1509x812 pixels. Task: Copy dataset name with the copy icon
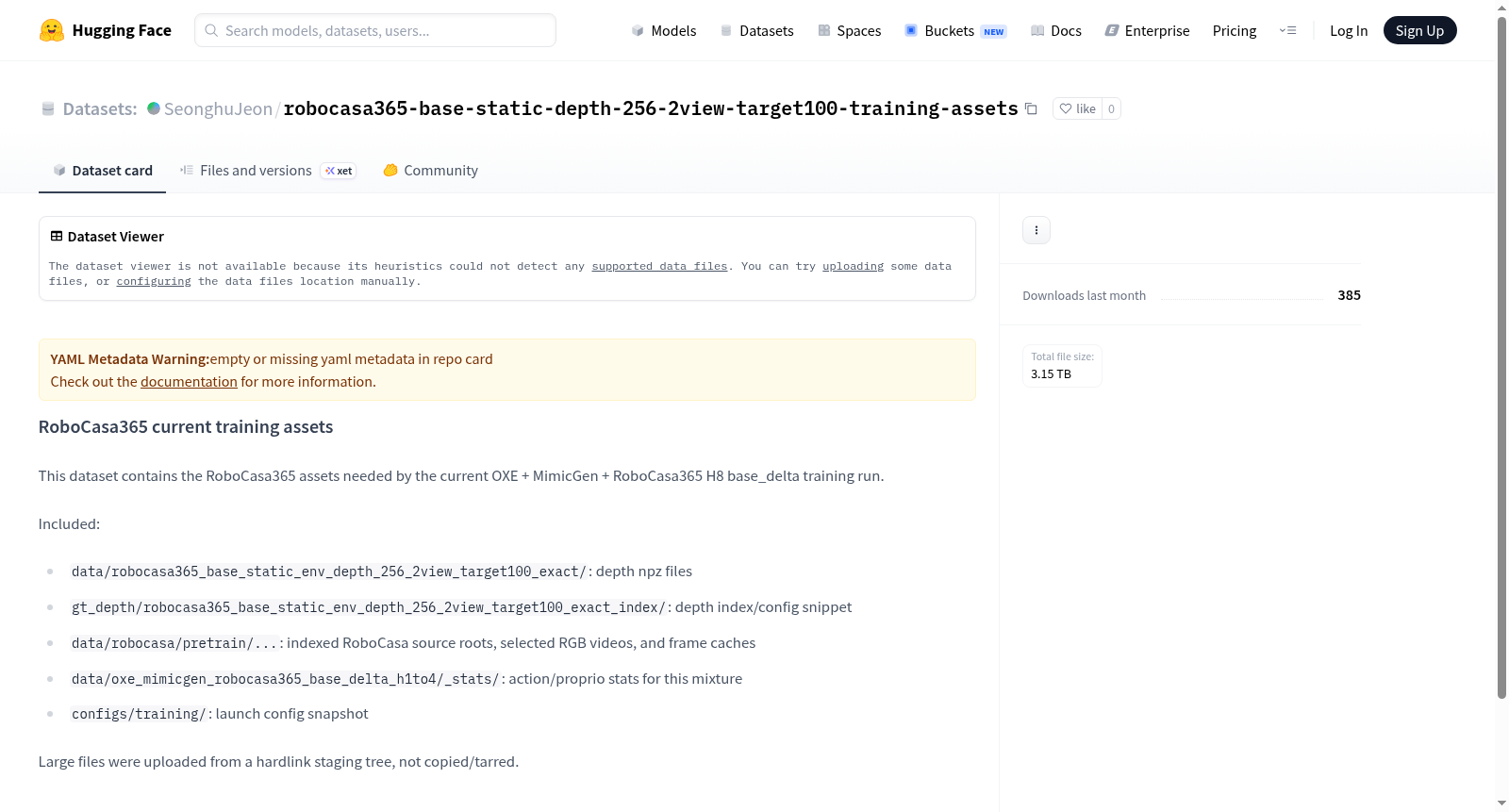[x=1031, y=108]
